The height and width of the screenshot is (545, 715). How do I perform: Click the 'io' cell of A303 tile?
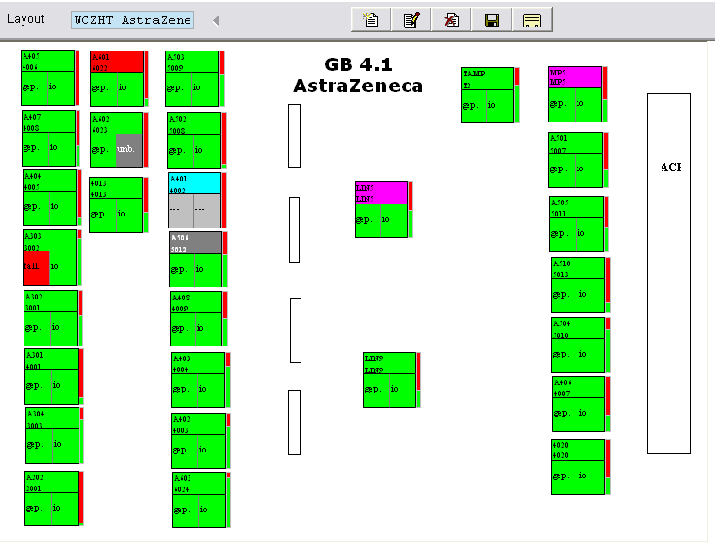tap(63, 268)
